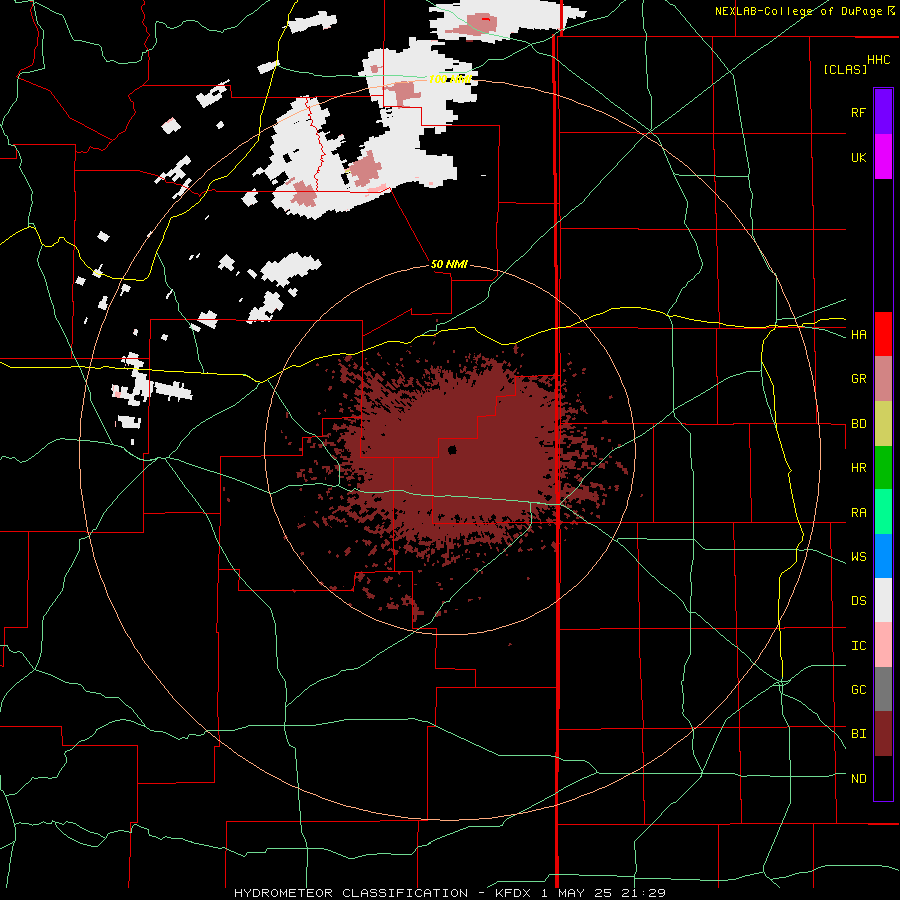Click the BI dark-red legend swatch

pos(883,734)
